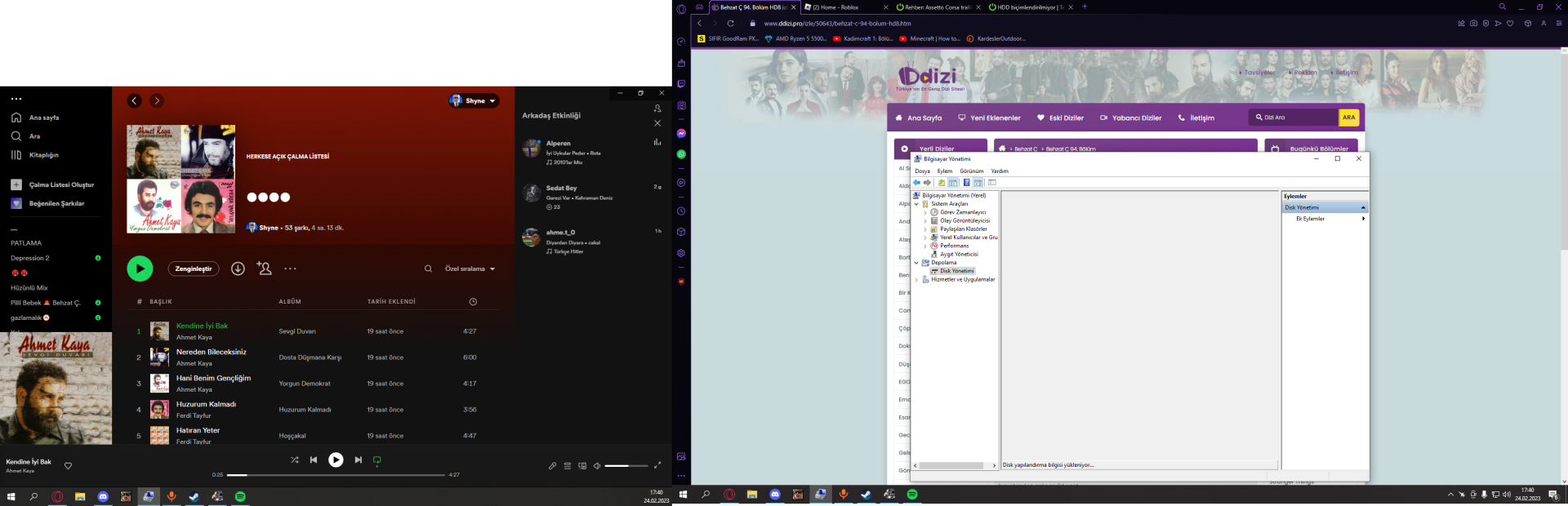1568x506 pixels.
Task: Go forward with Spotify's right arrow
Action: (157, 101)
